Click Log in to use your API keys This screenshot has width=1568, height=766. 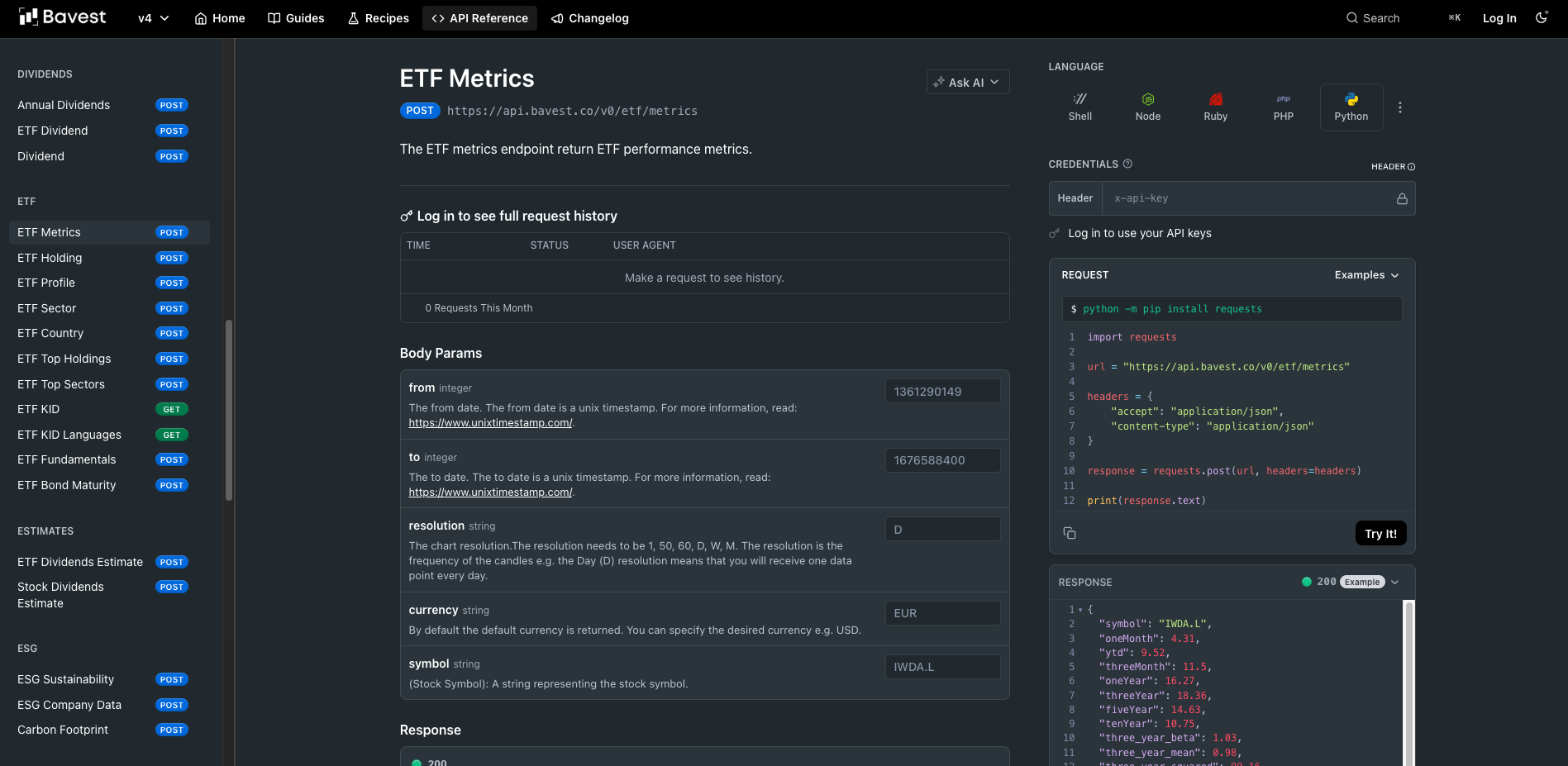coord(1140,233)
